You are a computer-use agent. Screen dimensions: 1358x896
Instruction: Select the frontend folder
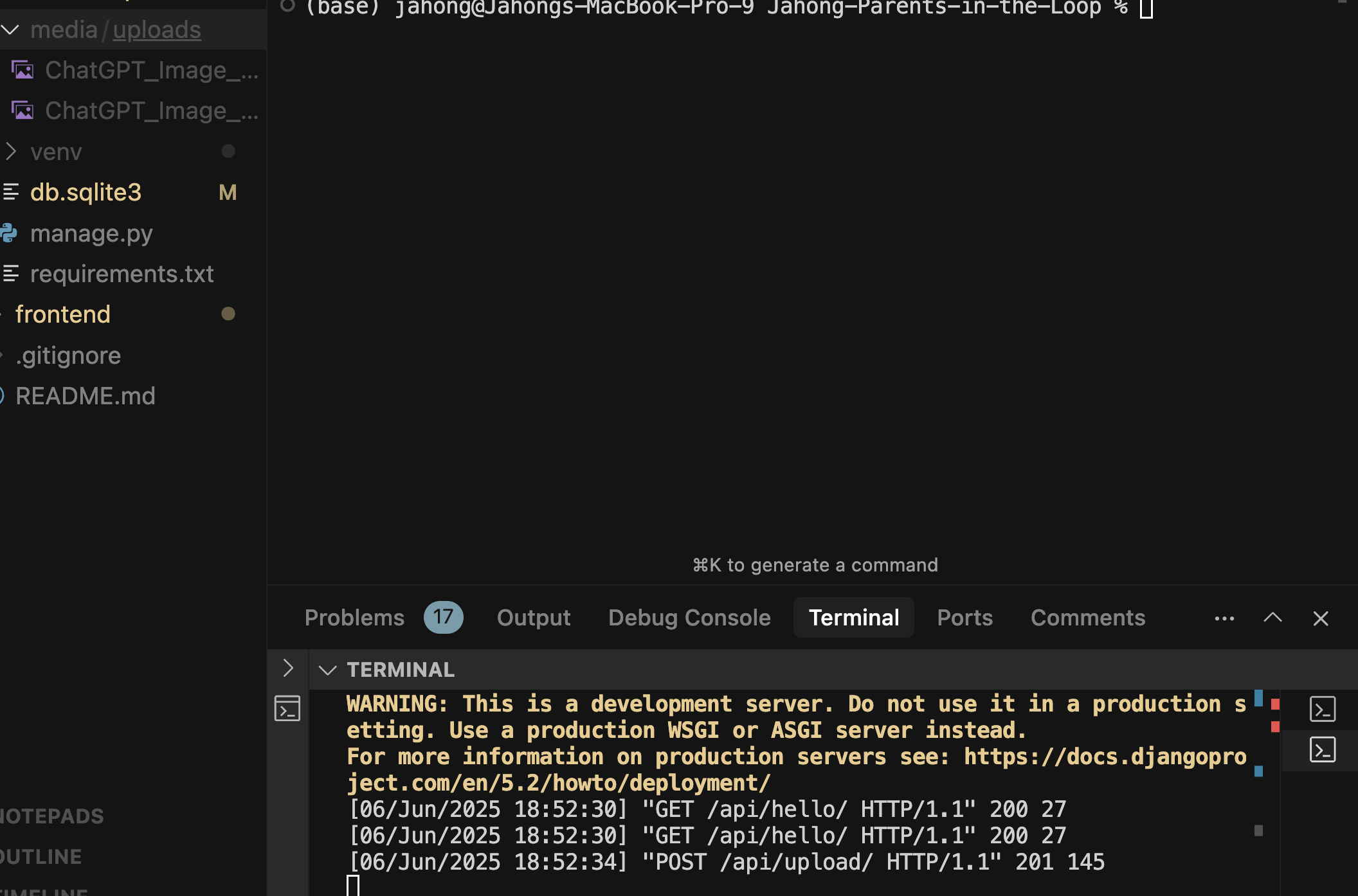[63, 314]
